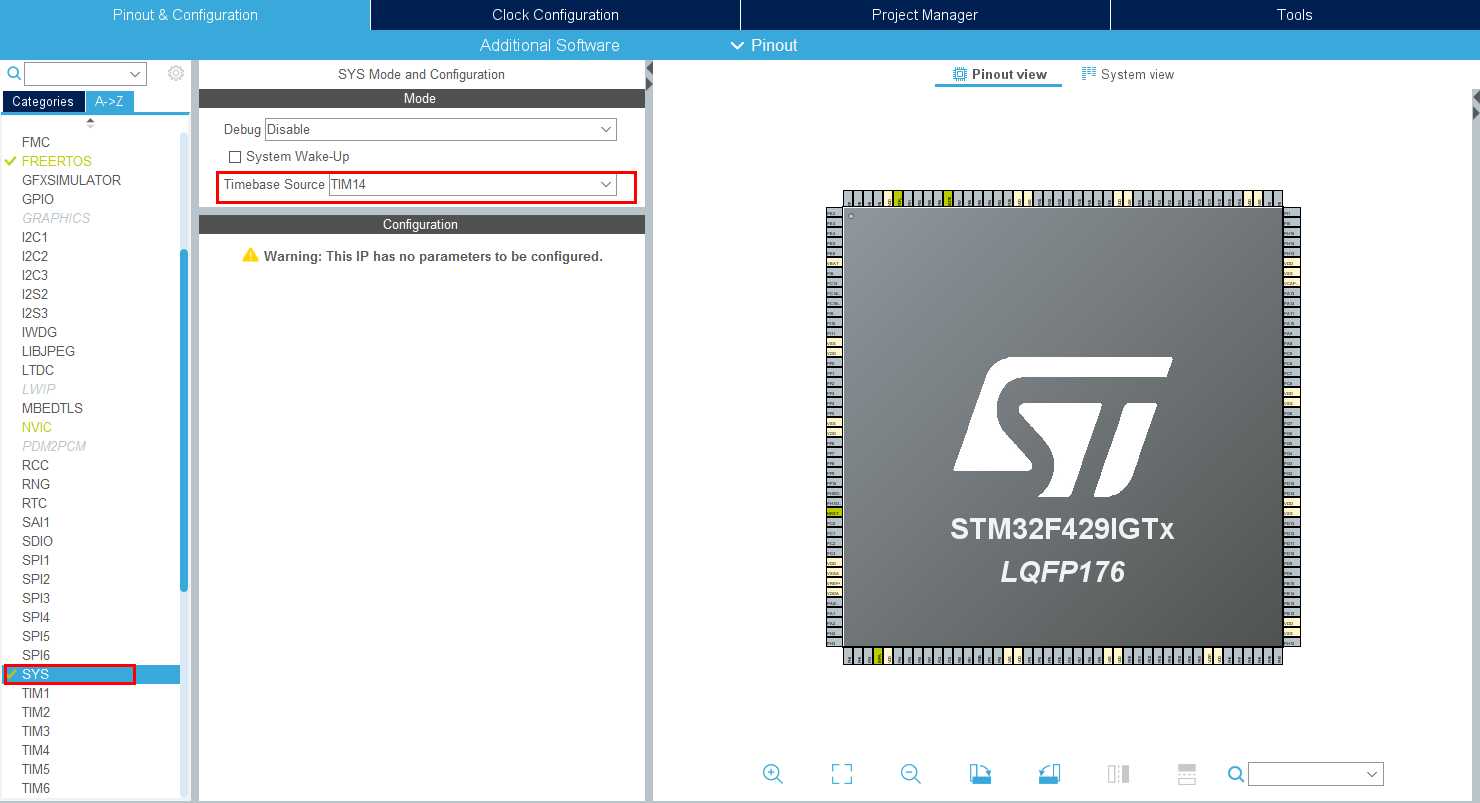Viewport: 1480px width, 803px height.
Task: Open the category settings gear icon
Action: [x=176, y=73]
